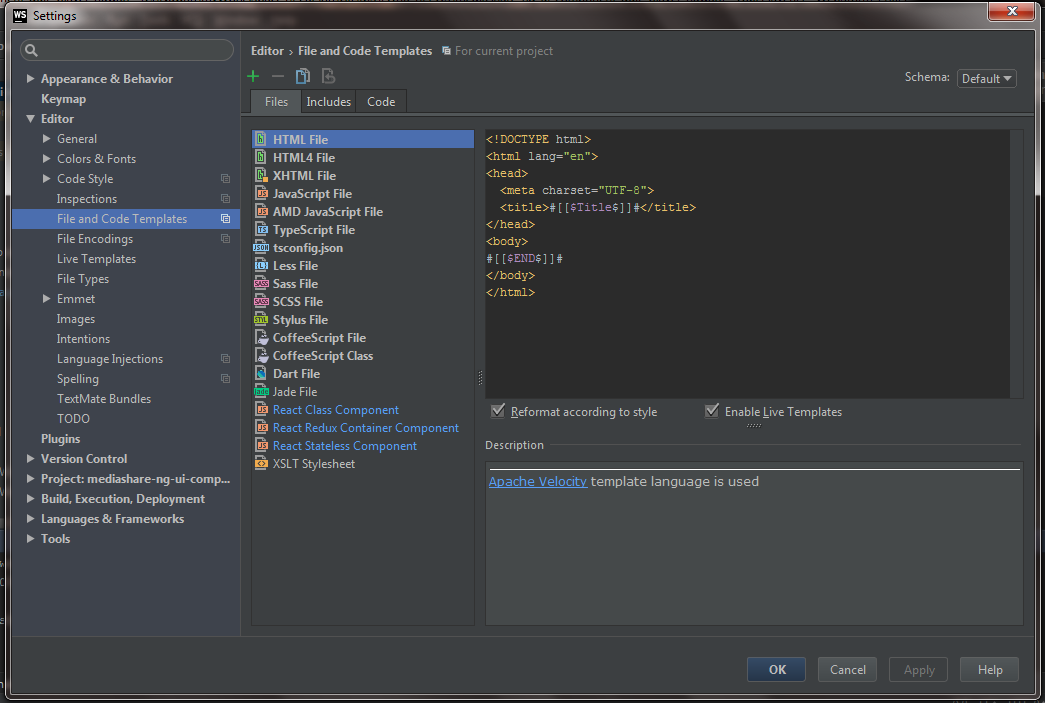Expand the Appearance & Behavior section
The height and width of the screenshot is (703, 1045).
[x=30, y=78]
